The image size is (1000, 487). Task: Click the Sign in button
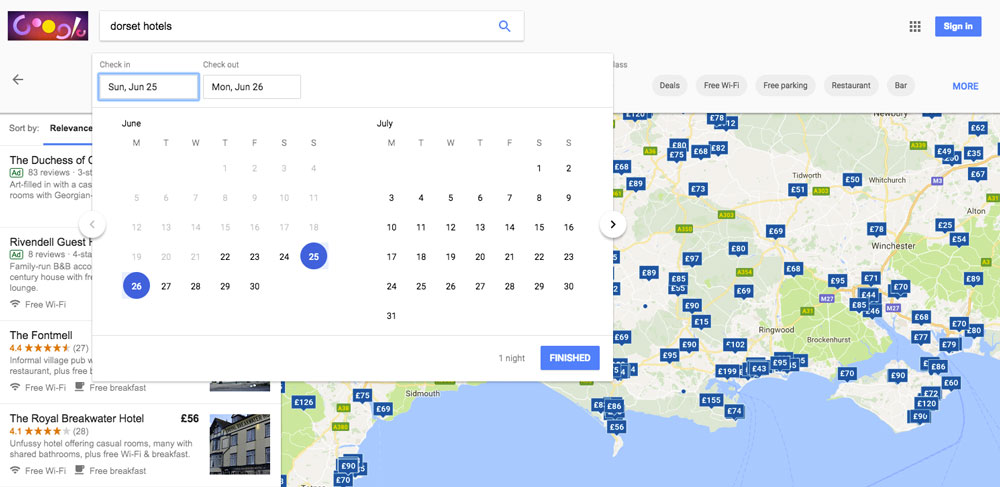coord(957,26)
